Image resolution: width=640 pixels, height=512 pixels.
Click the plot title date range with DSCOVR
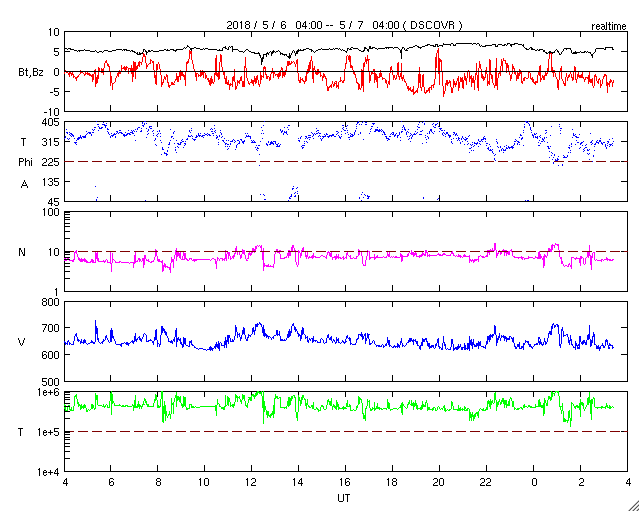pyautogui.click(x=344, y=25)
